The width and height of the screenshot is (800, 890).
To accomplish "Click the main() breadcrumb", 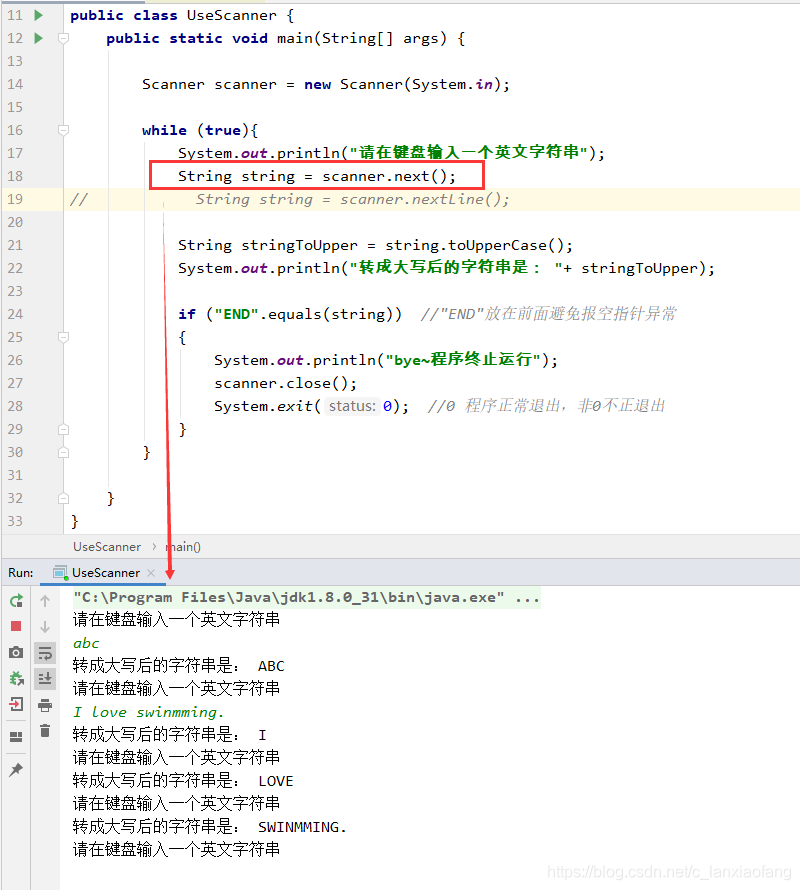I will [183, 547].
